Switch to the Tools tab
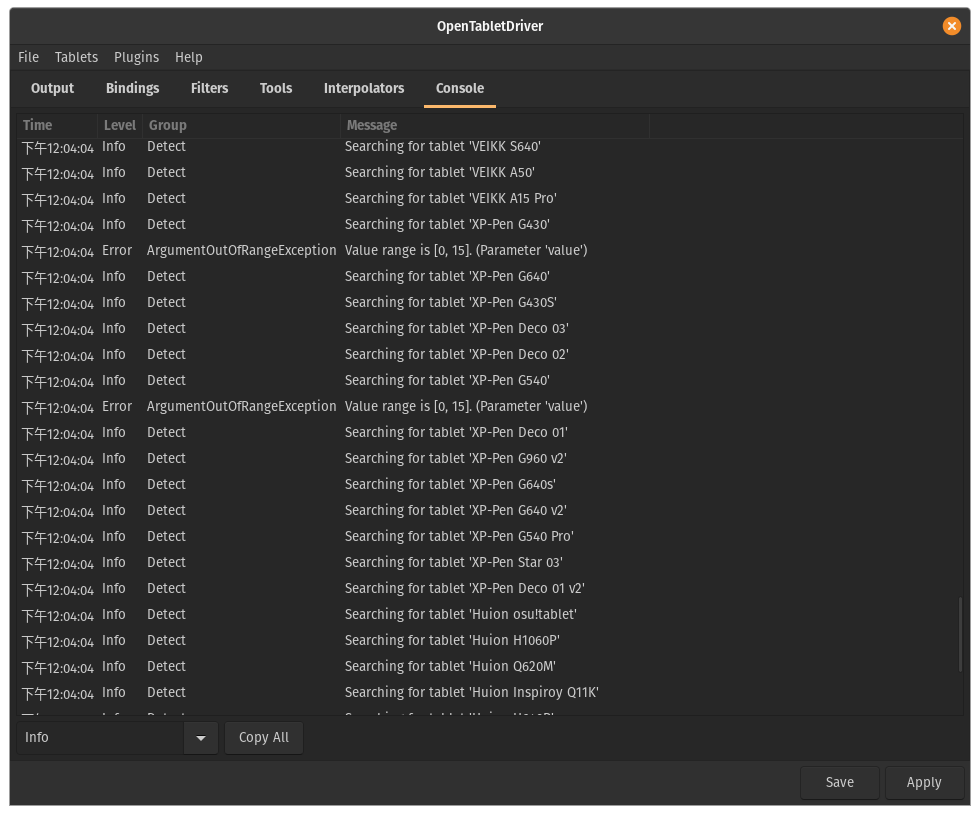 pyautogui.click(x=276, y=88)
